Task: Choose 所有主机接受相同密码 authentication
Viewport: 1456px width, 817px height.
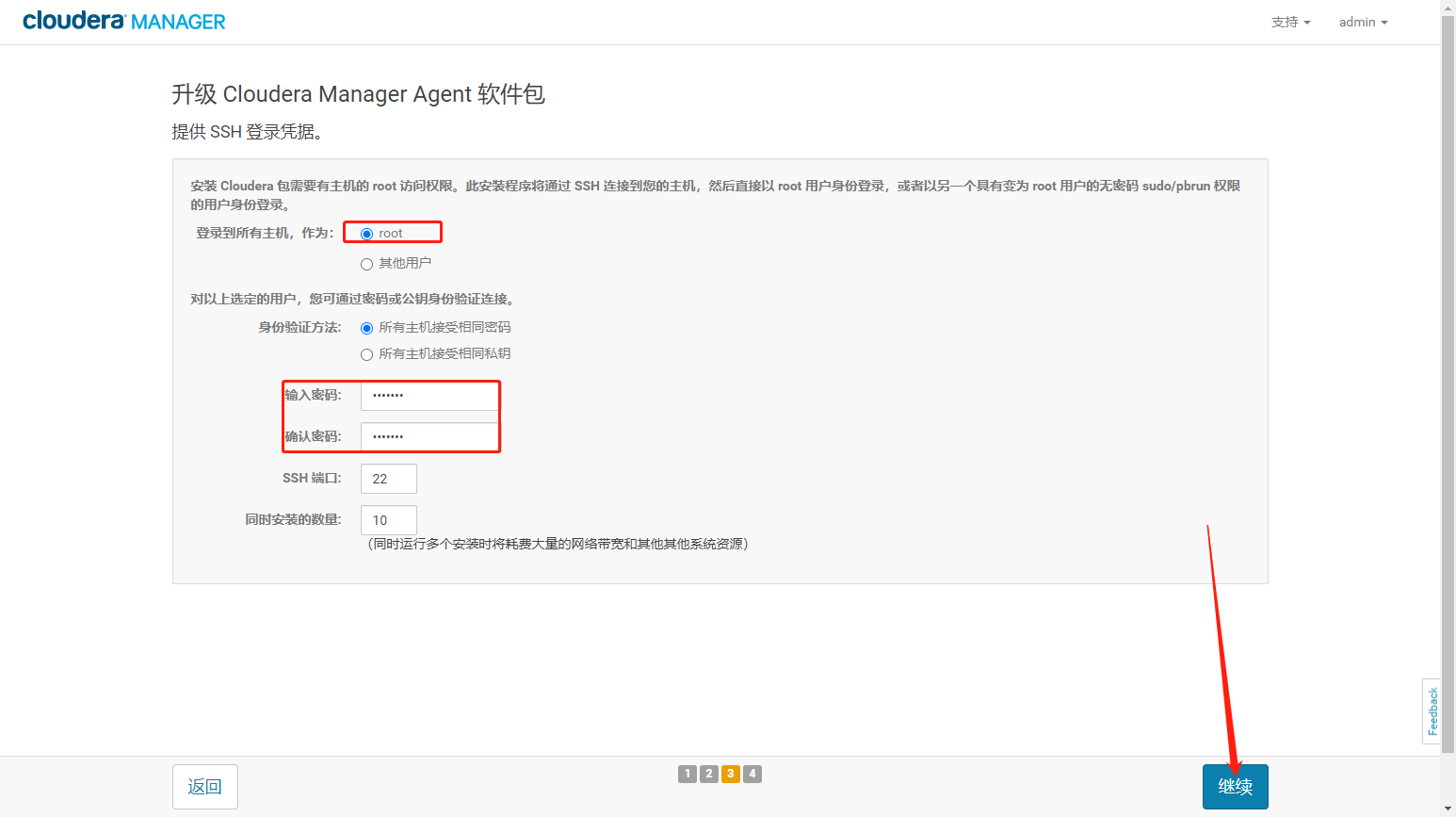Action: tap(367, 328)
